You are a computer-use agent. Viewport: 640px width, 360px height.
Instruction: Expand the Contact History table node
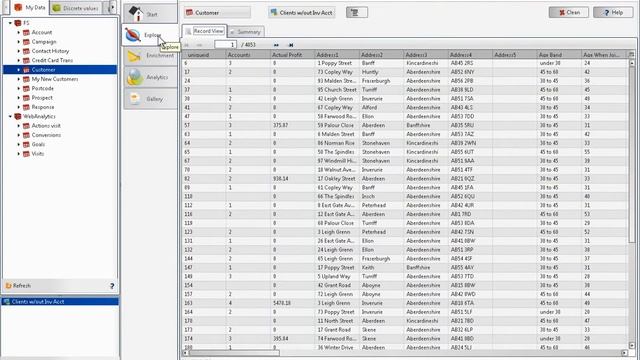point(18,51)
